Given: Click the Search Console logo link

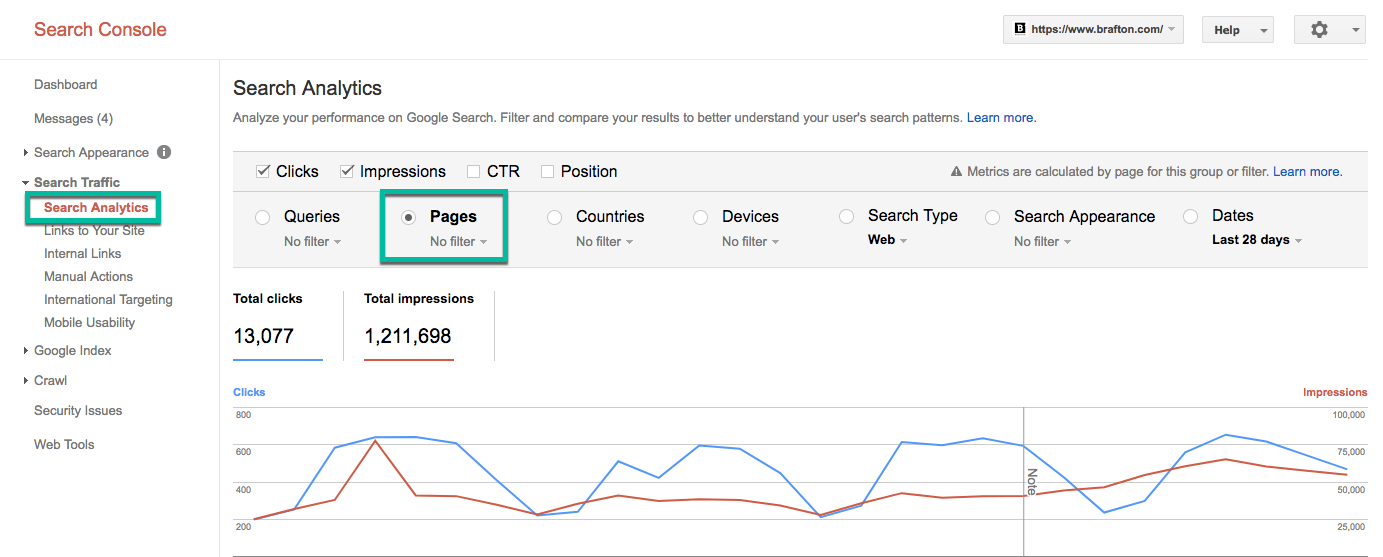Looking at the screenshot, I should coord(100,29).
